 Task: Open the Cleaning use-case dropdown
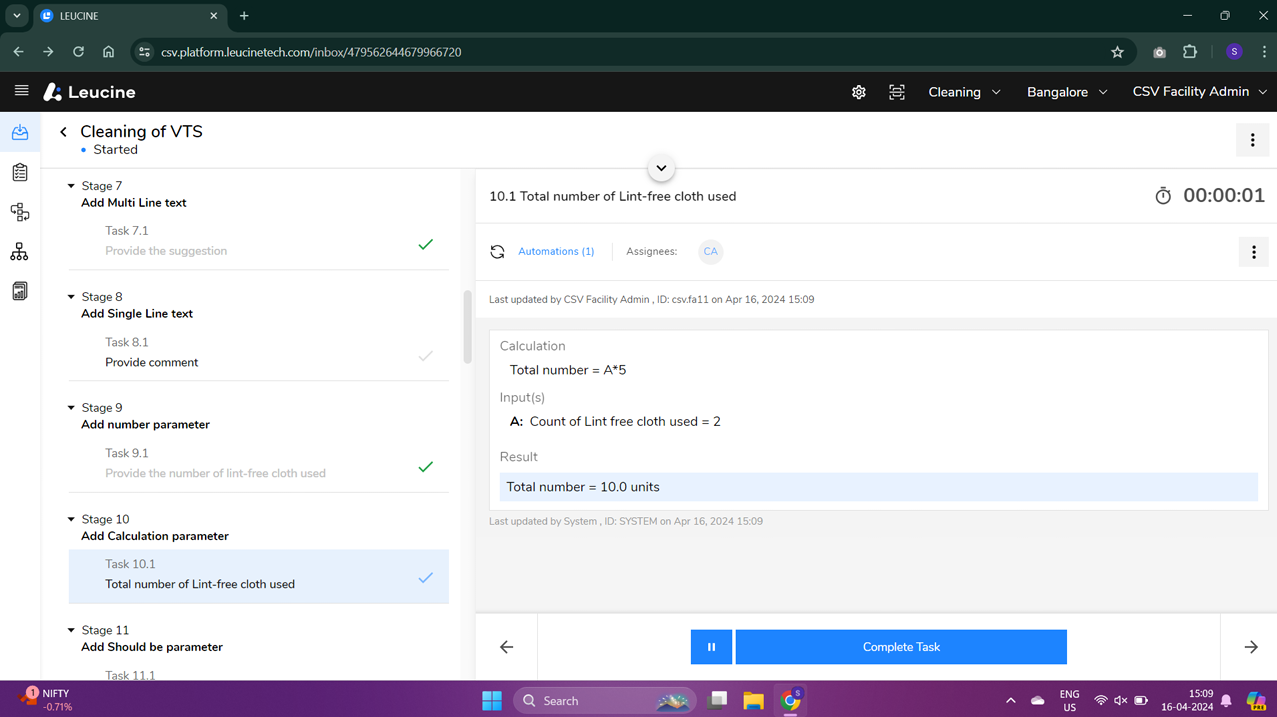[x=964, y=92]
